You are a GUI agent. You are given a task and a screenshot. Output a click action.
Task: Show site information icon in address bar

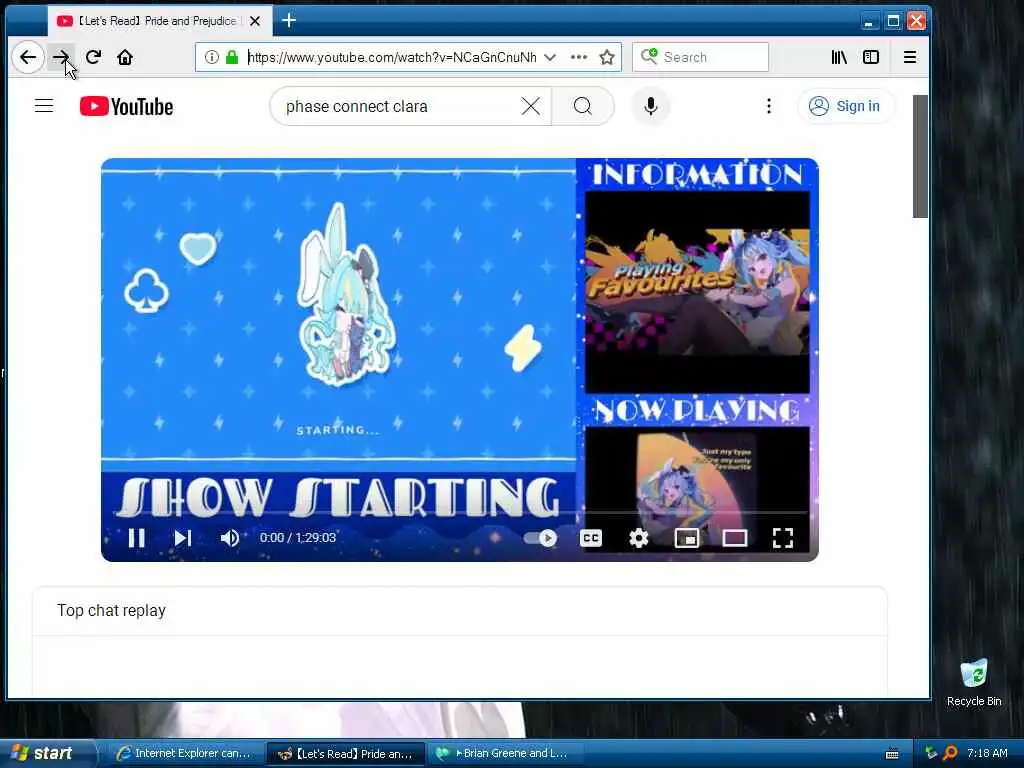point(212,57)
